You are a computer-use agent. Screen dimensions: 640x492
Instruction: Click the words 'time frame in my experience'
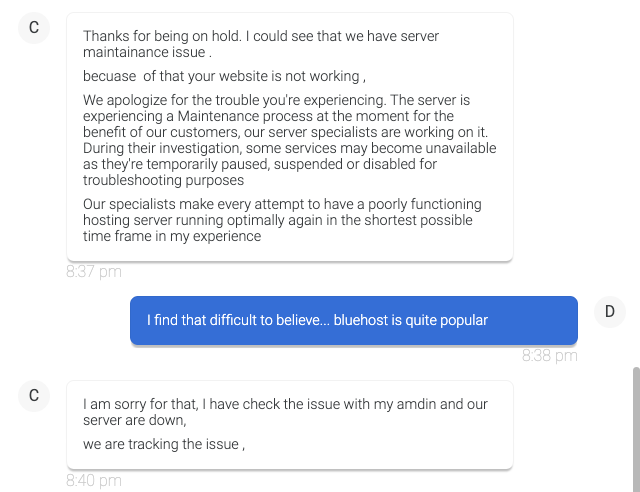(x=172, y=236)
